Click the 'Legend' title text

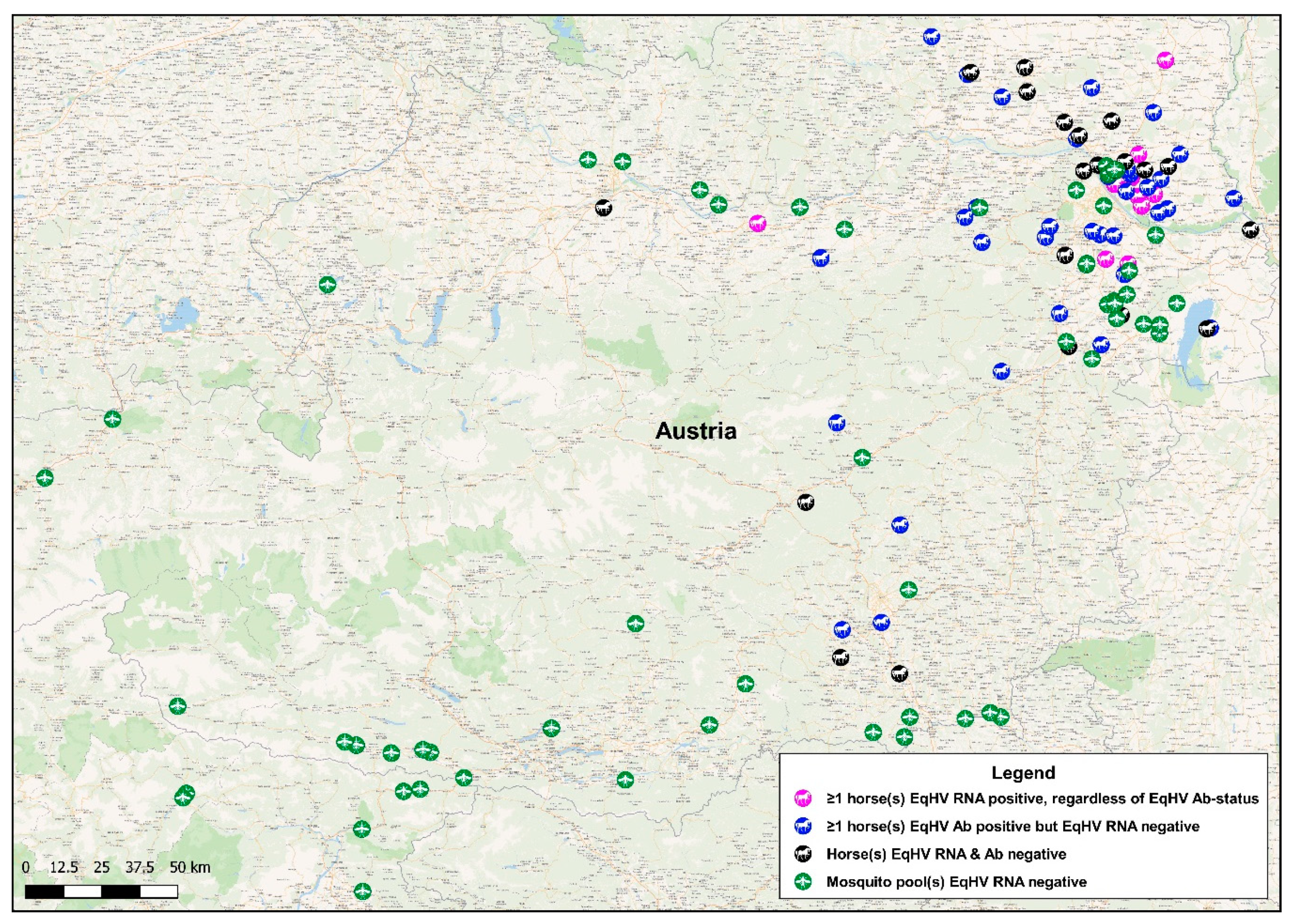click(1023, 772)
